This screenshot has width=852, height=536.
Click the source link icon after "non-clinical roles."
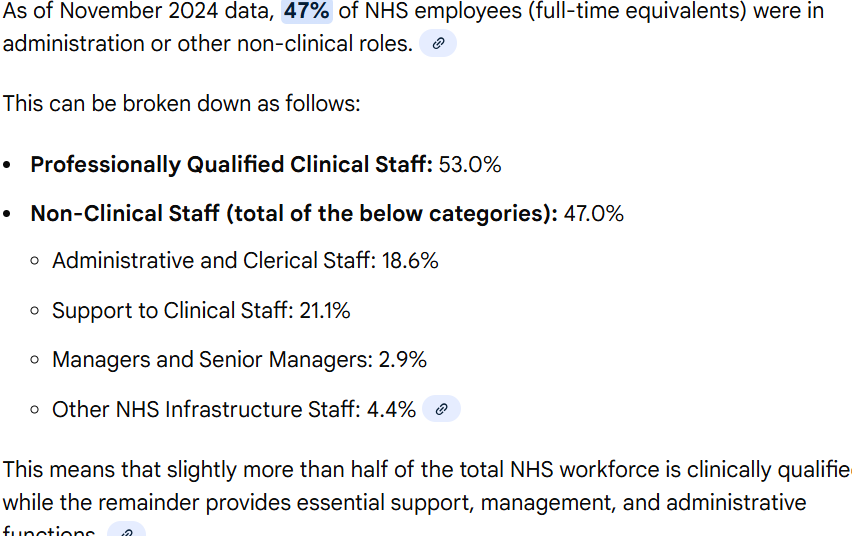[x=437, y=44]
